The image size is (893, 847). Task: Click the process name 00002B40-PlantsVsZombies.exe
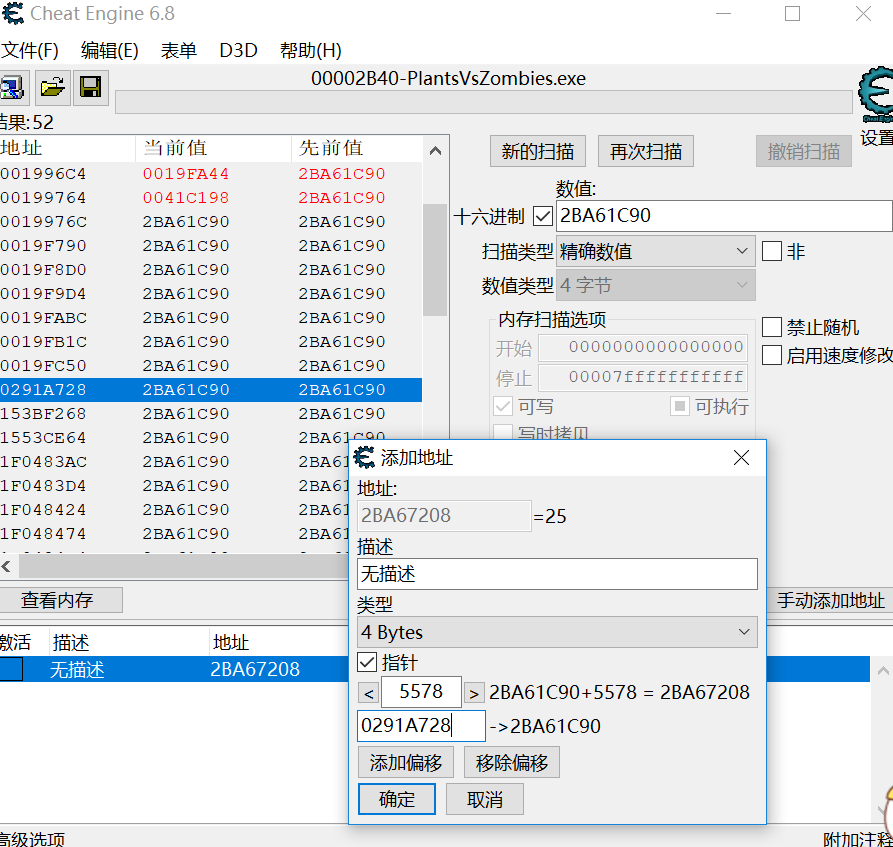tap(448, 78)
